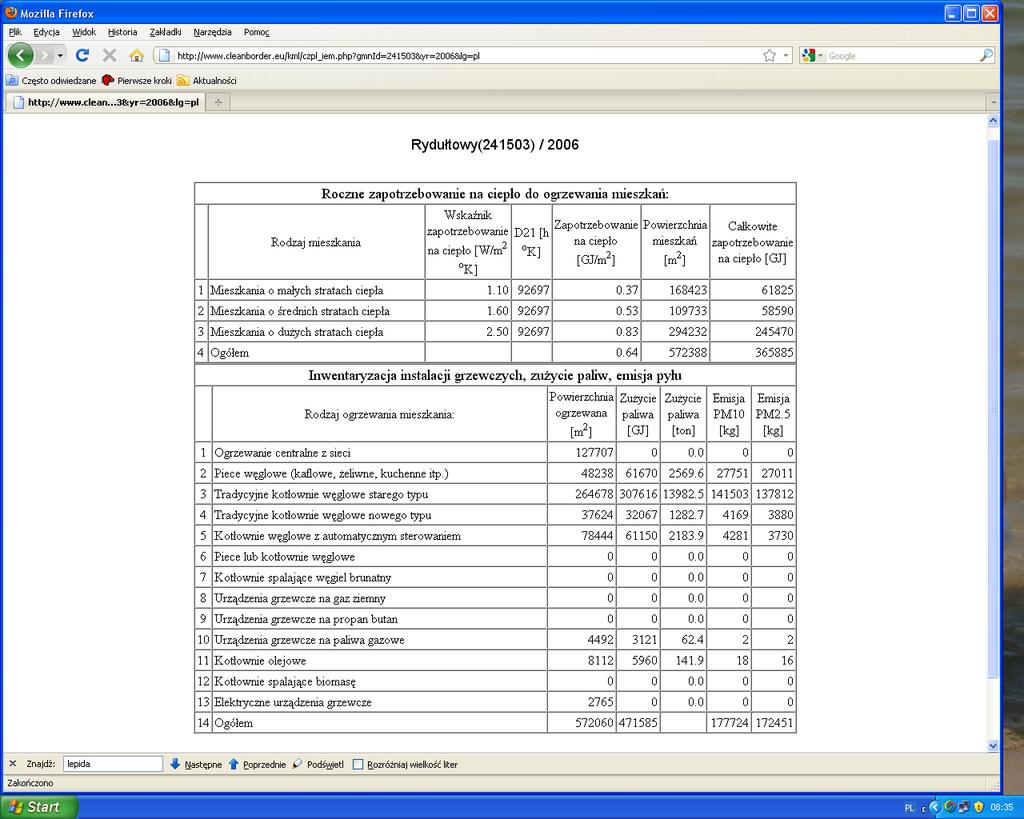Go back with the green Back arrow
The height and width of the screenshot is (819, 1024).
pos(20,56)
